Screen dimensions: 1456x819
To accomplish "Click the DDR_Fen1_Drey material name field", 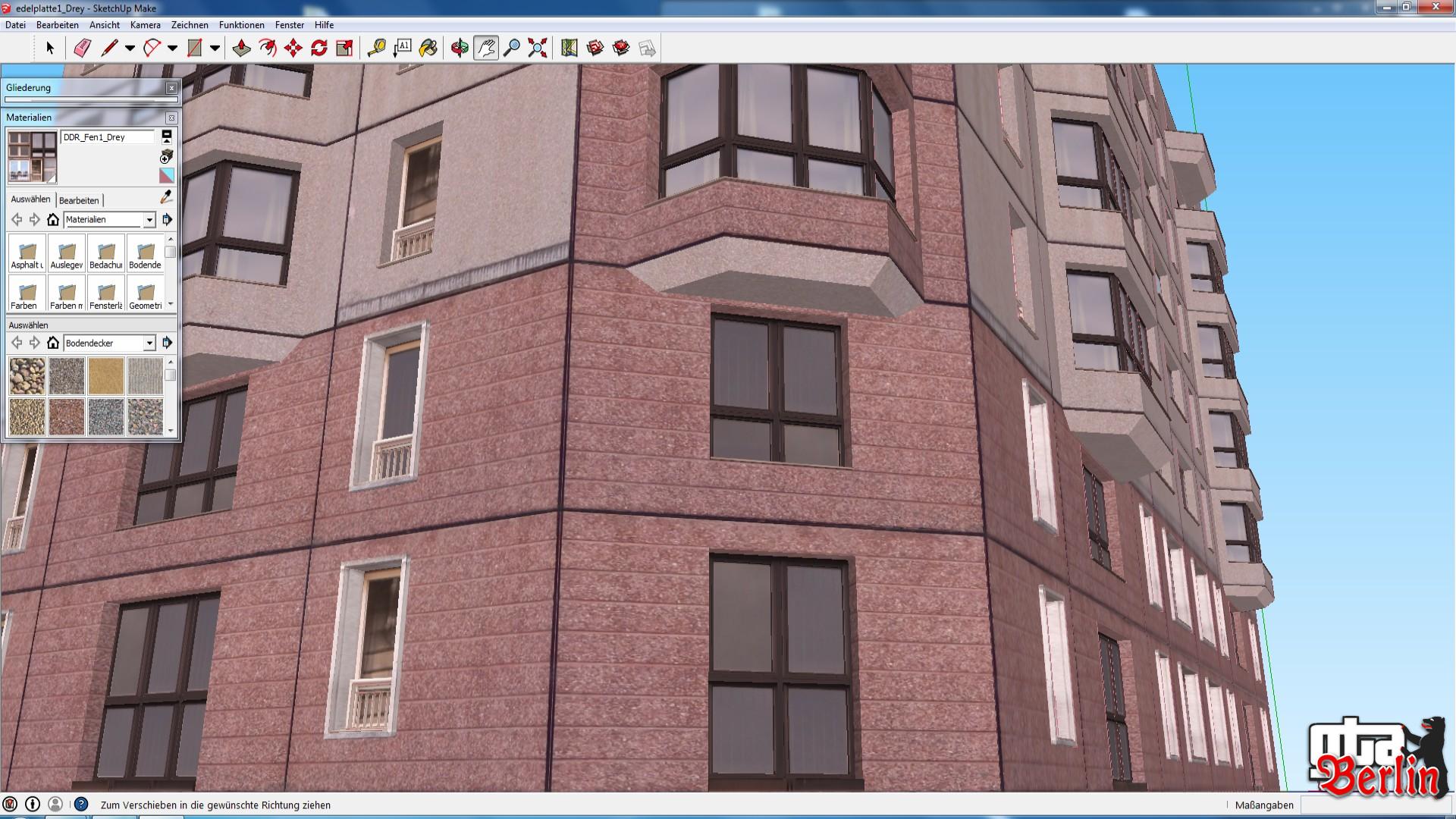I will point(107,137).
